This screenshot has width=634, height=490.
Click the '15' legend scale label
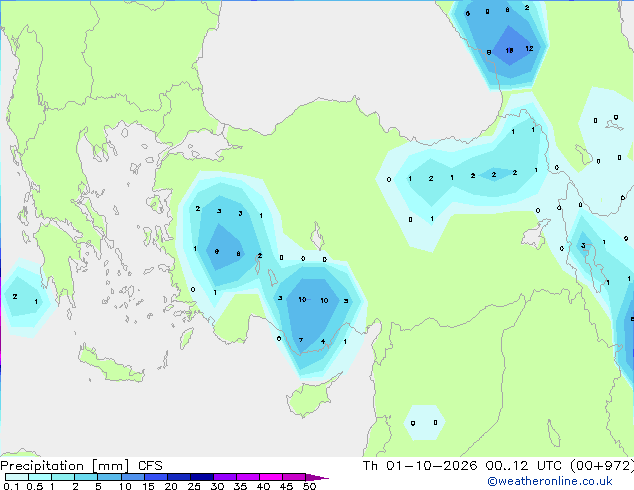[148, 486]
